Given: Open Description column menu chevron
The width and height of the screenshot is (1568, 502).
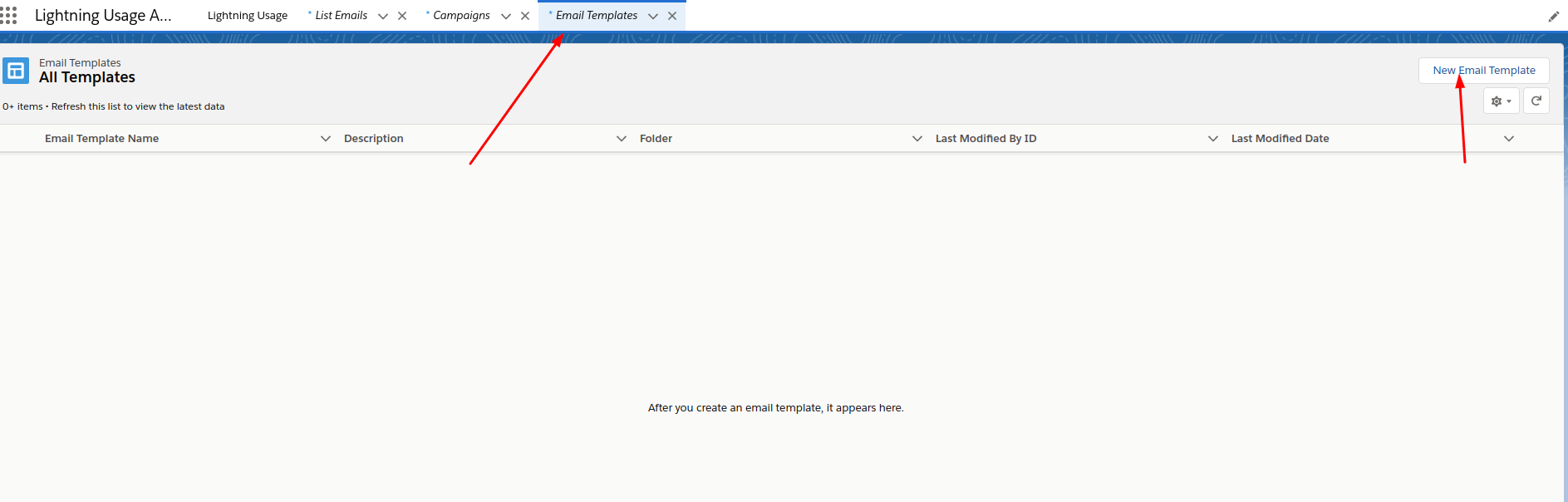Looking at the screenshot, I should [622, 139].
